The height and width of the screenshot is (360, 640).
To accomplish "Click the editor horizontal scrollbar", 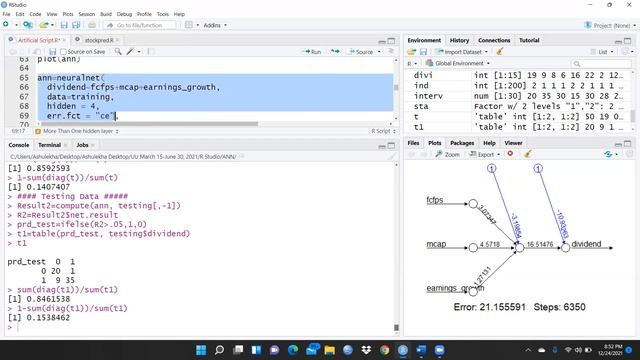I will pyautogui.click(x=149, y=124).
